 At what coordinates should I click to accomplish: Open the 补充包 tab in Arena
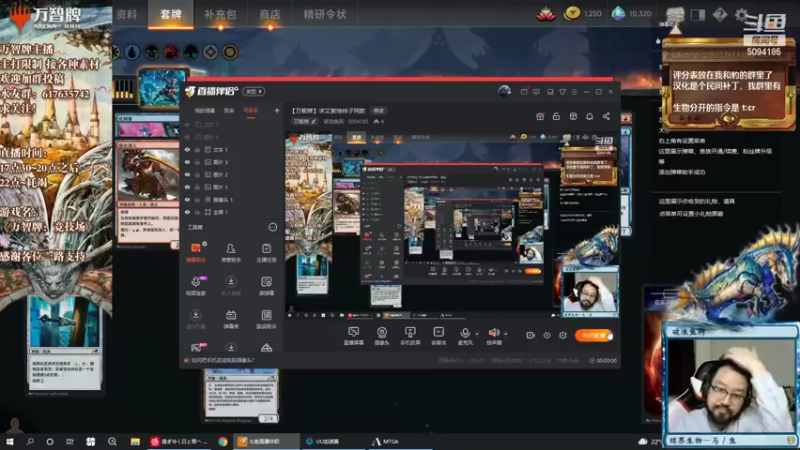tap(220, 14)
